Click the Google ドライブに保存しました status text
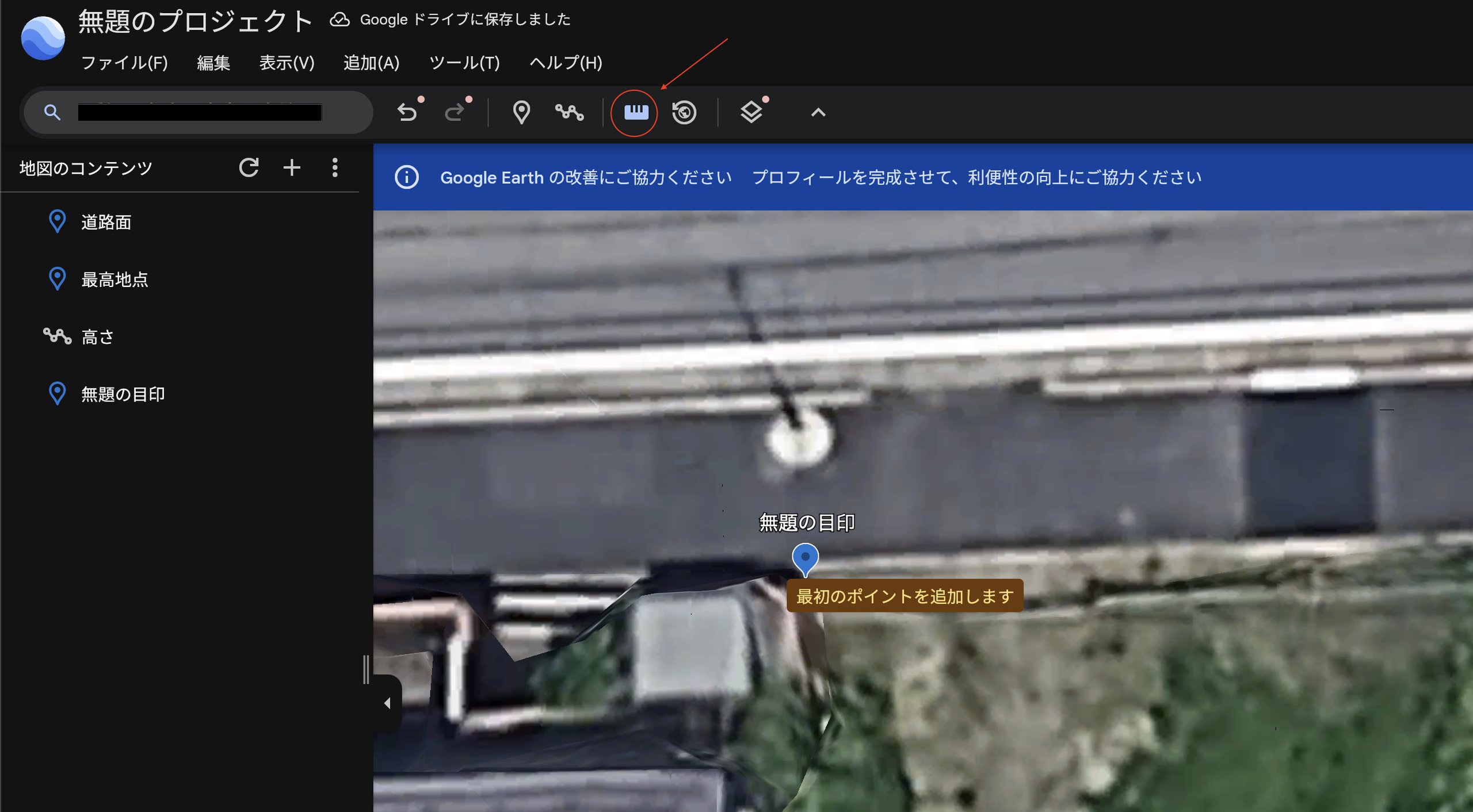 (465, 20)
